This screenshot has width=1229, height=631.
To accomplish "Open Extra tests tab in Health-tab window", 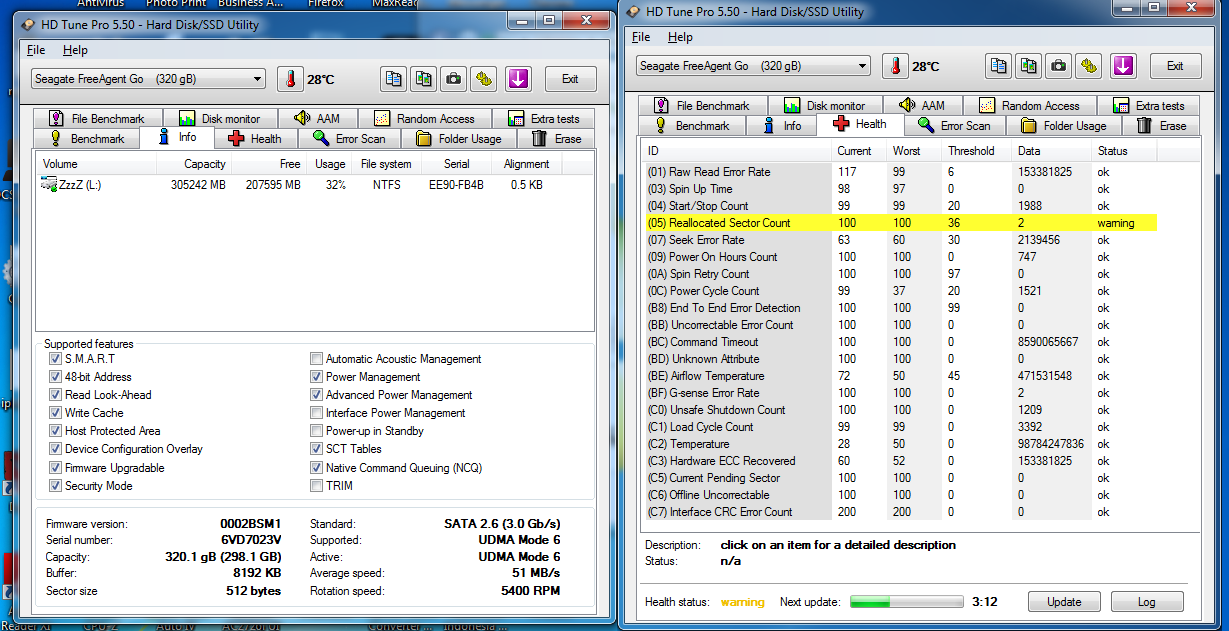I will pos(1148,105).
